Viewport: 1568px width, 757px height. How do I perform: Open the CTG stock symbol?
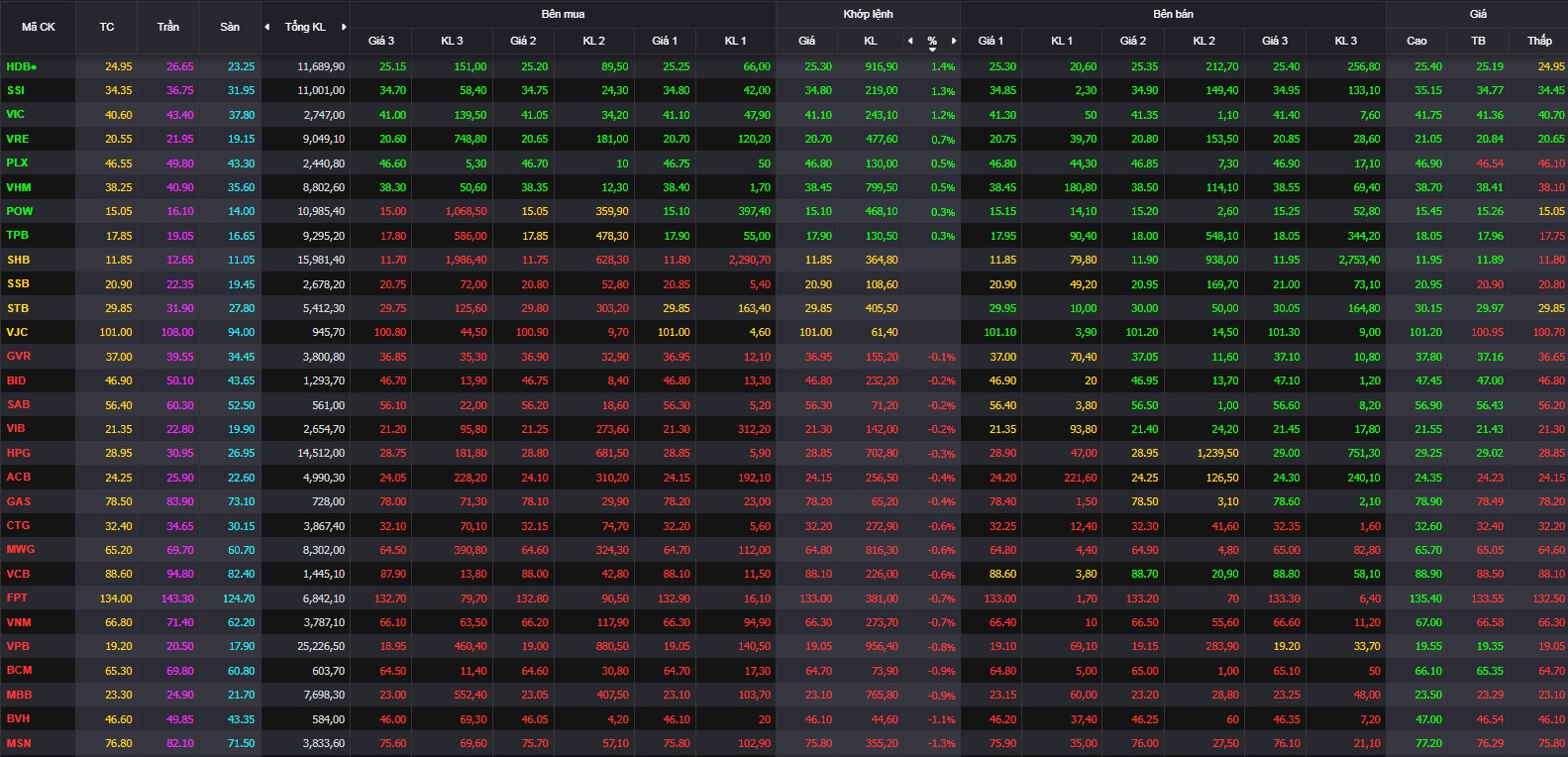[x=18, y=525]
